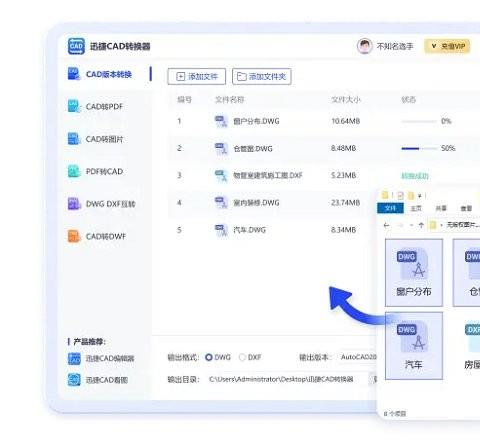The image size is (480, 444).
Task: Click the 添加文件夹 button
Action: point(262,77)
